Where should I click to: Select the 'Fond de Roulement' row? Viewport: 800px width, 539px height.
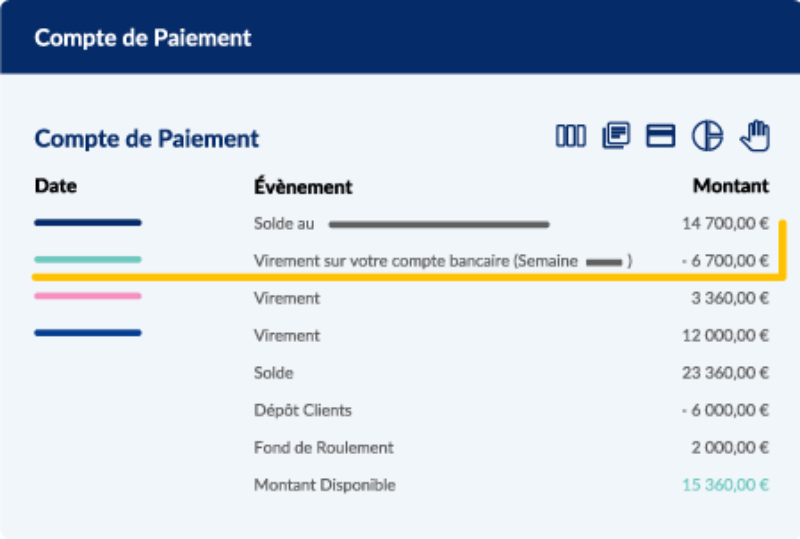coord(323,447)
